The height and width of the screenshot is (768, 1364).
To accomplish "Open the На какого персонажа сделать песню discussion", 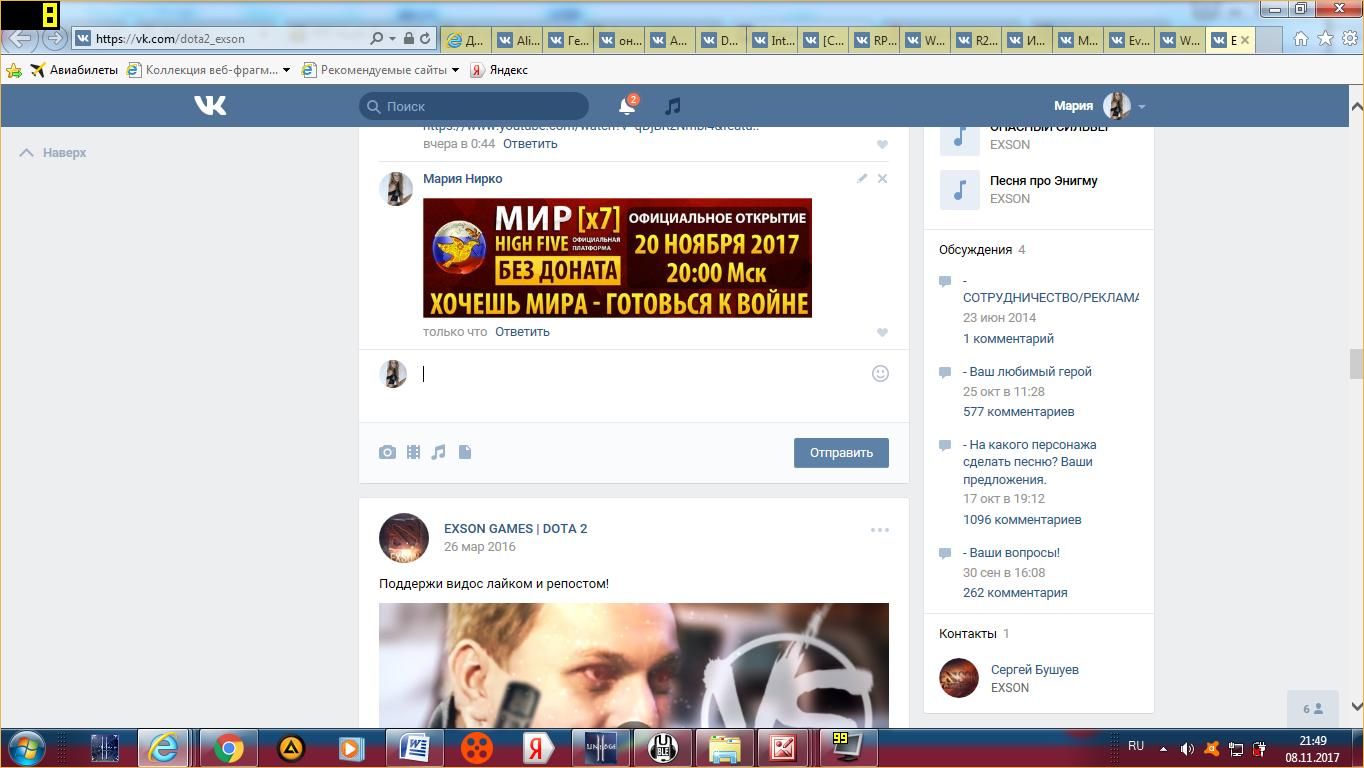I will point(1029,462).
